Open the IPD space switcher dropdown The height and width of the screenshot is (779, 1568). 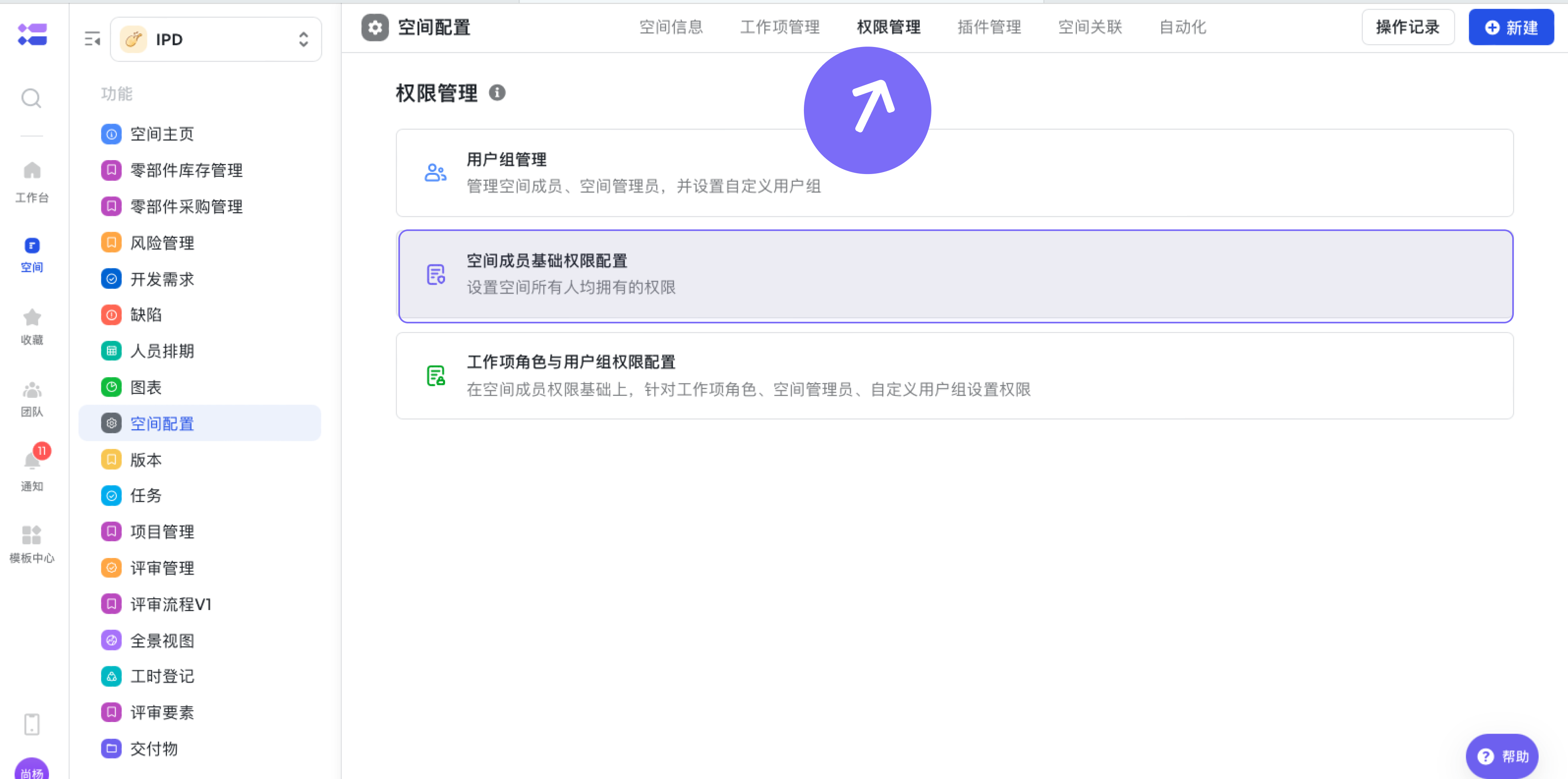pos(216,39)
